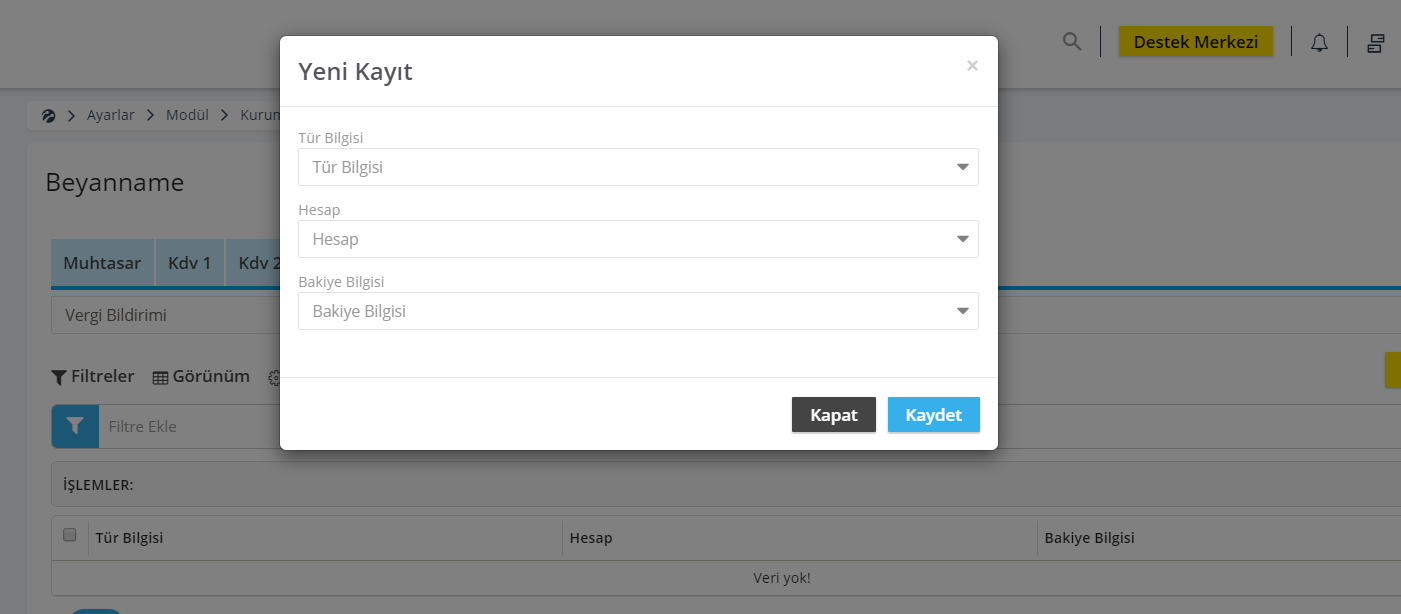This screenshot has width=1401, height=614.
Task: Switch to the Kdv 1 tab
Action: click(190, 263)
